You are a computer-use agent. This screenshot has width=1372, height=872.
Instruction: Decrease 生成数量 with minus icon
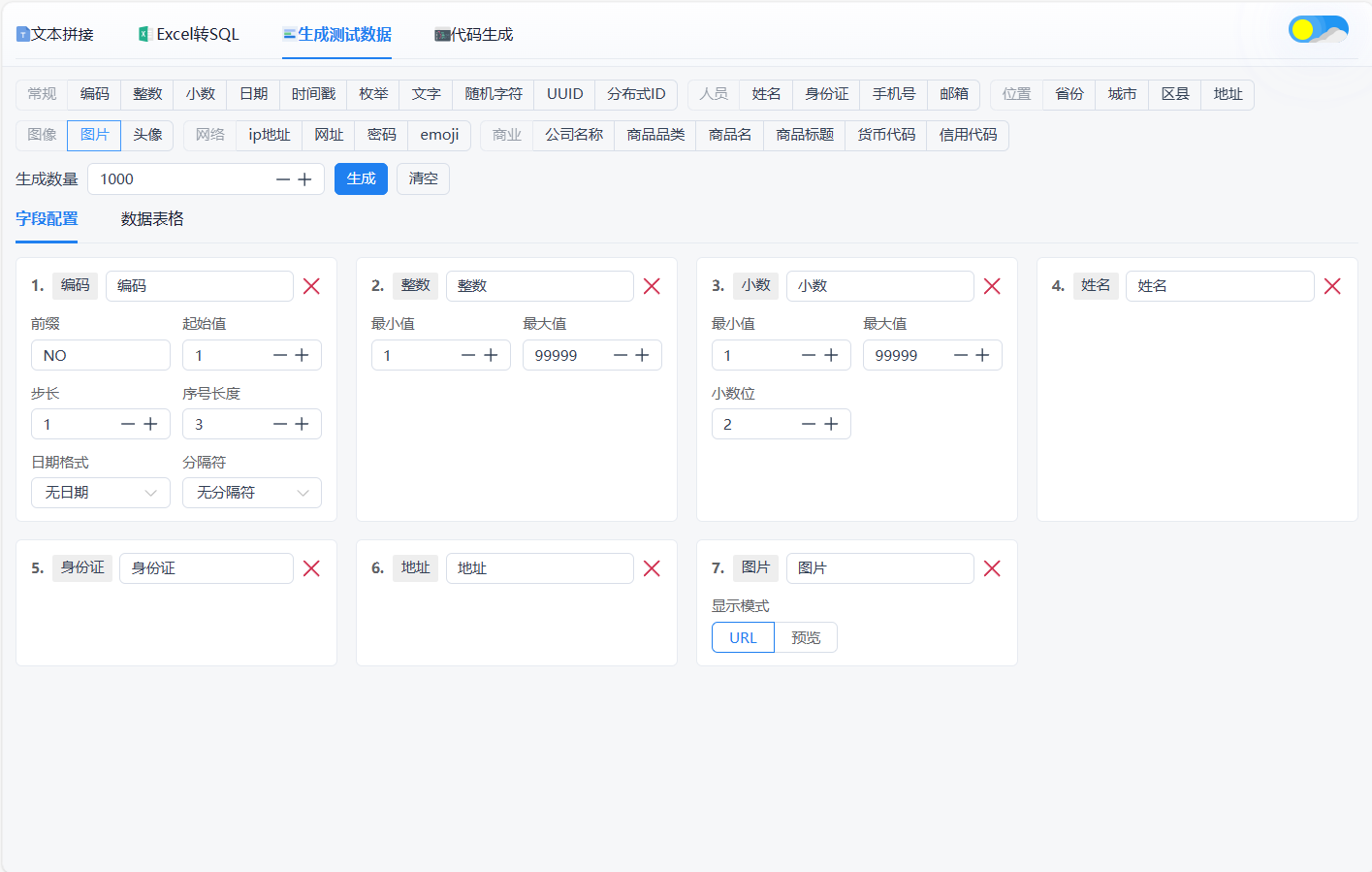tap(283, 179)
